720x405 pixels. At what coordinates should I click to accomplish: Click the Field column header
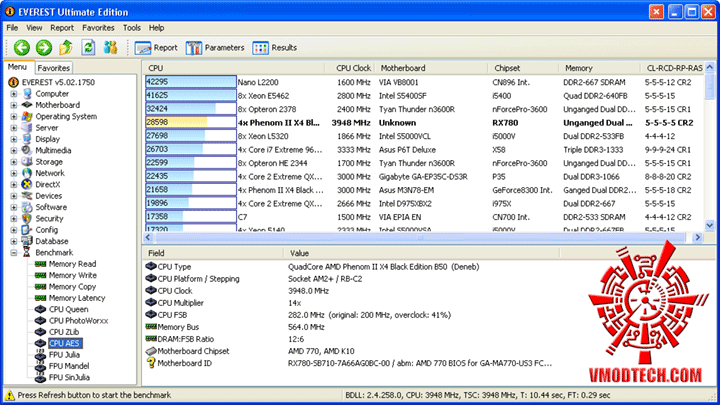tap(213, 253)
